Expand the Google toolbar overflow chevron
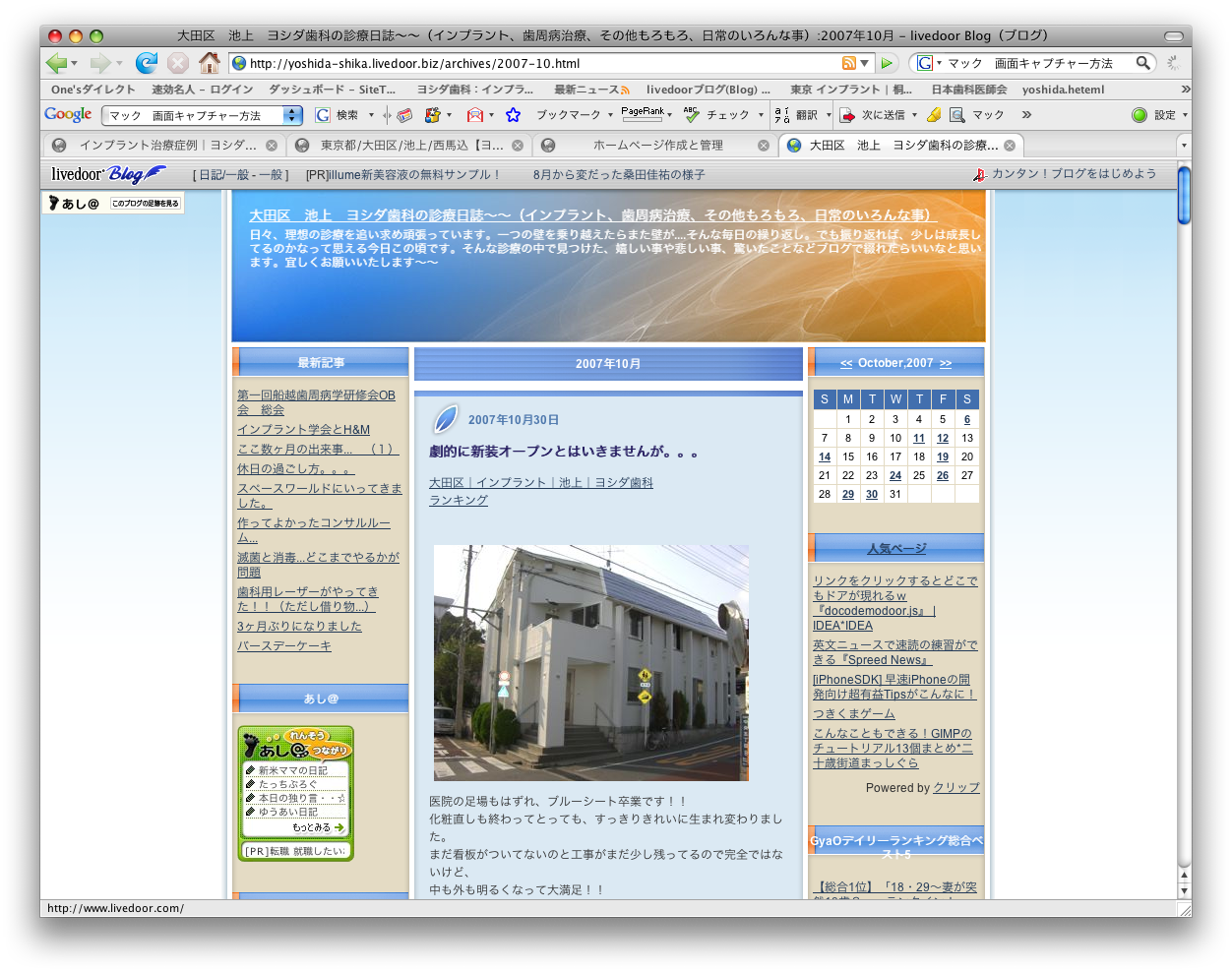This screenshot has width=1232, height=972. click(1026, 115)
